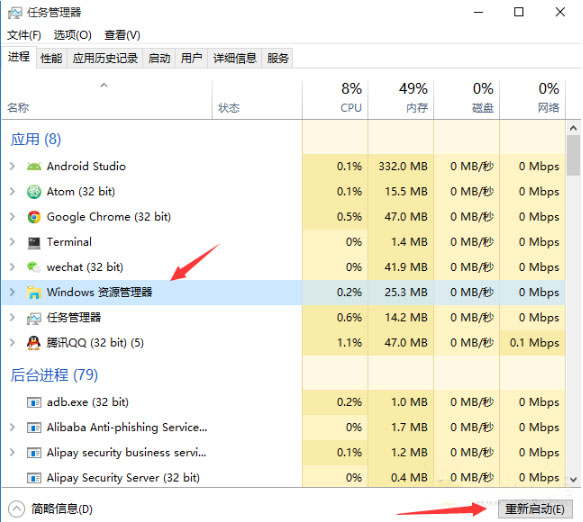The height and width of the screenshot is (522, 583).
Task: Click the Task Manager title bar icon
Action: coord(15,13)
